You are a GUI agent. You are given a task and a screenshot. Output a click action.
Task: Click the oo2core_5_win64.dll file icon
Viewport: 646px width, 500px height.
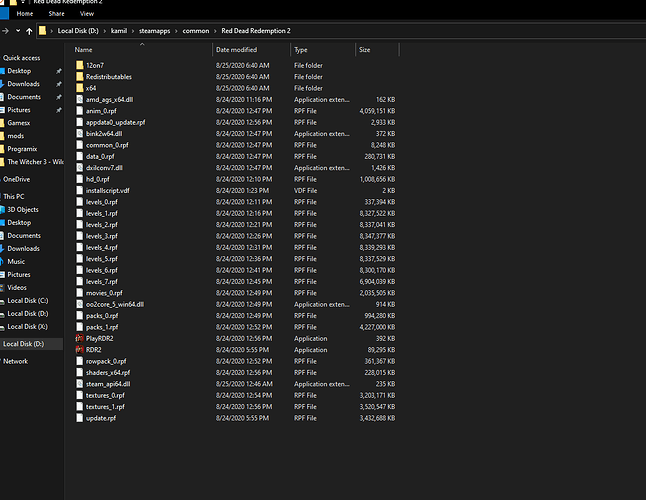point(80,304)
